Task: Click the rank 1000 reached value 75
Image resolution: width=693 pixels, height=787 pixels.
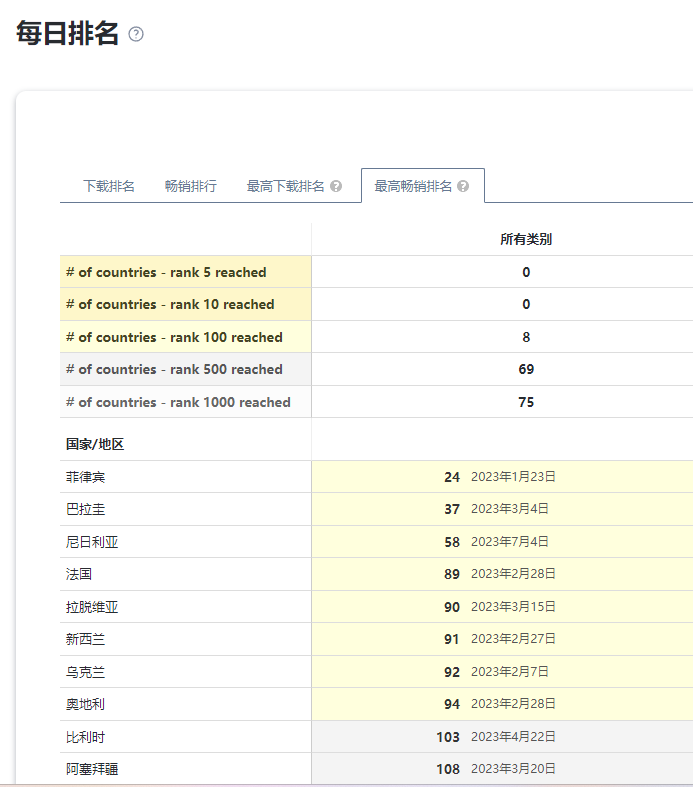Action: click(526, 402)
